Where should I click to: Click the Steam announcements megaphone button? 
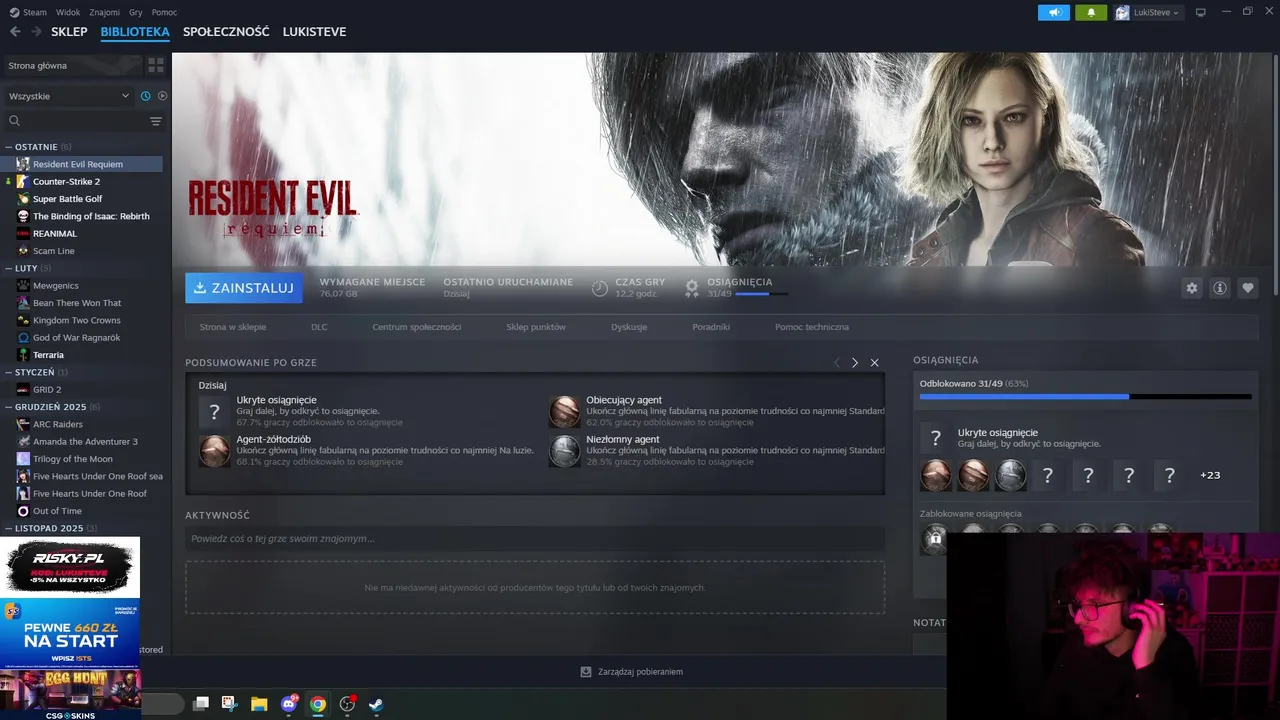[x=1054, y=12]
